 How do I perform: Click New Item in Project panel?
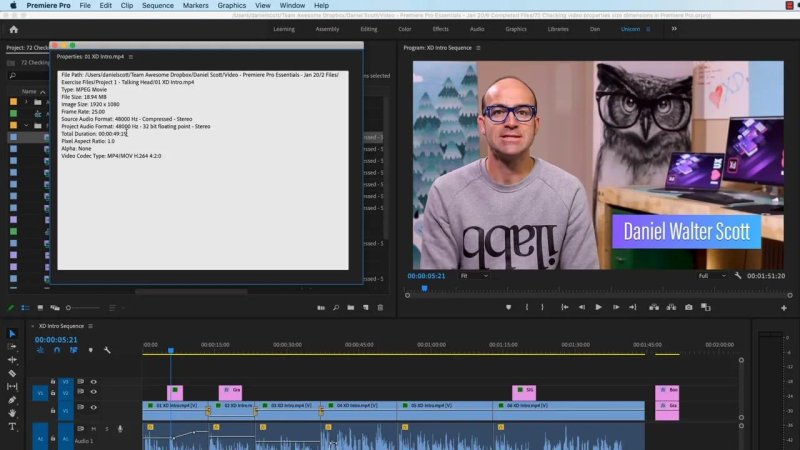pos(365,308)
